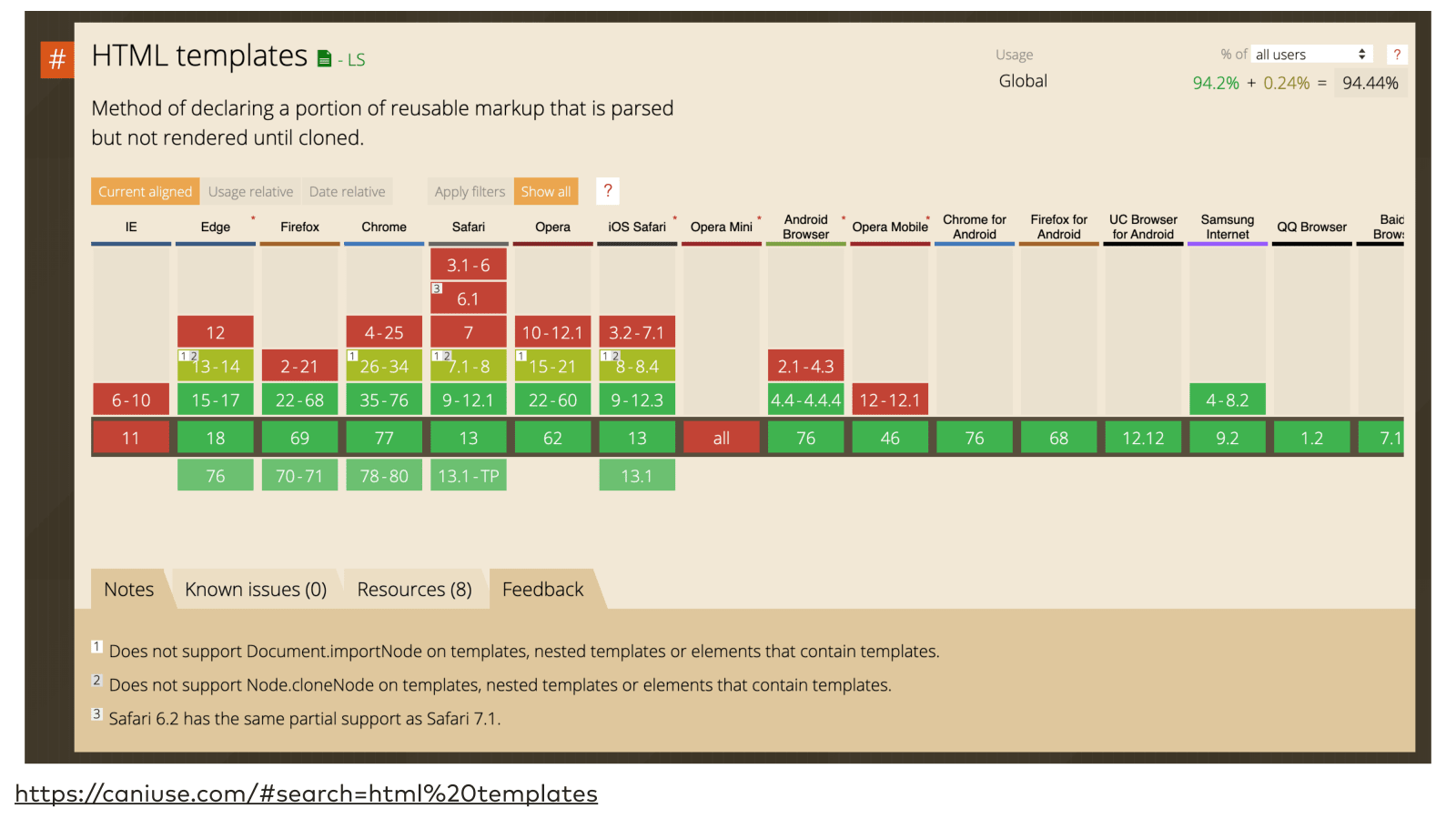Select the iOS Safari 8-8.4 cell
Screen dimensions: 1456x819
(x=637, y=366)
